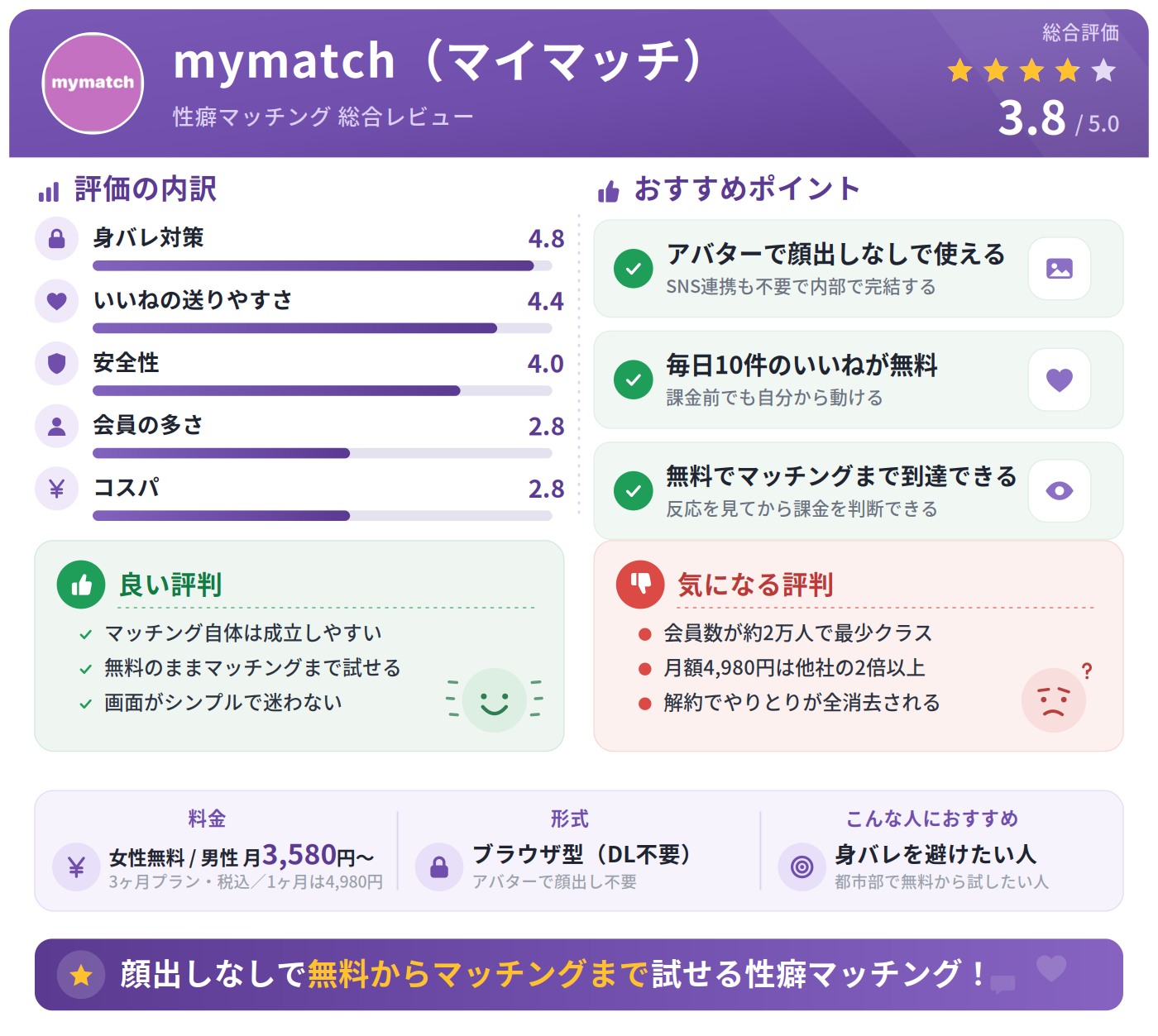Click the 形式 section label

click(570, 819)
